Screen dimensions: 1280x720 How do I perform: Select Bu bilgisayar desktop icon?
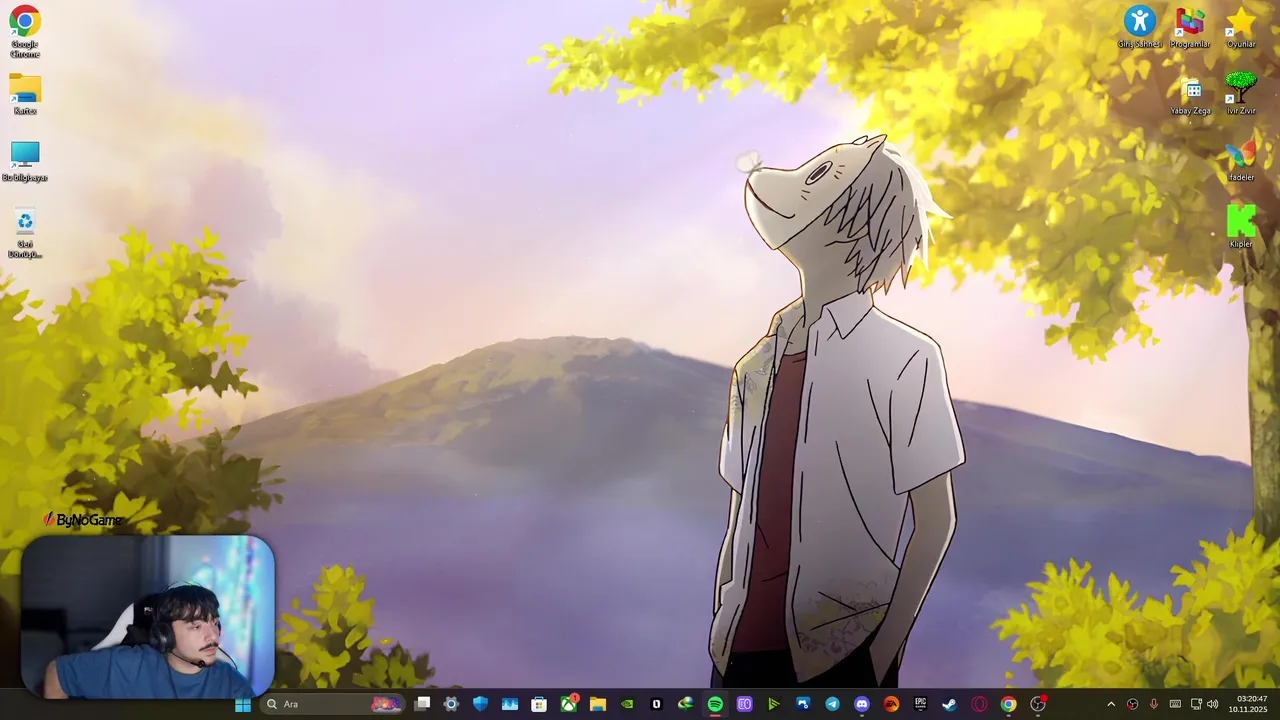[x=24, y=161]
